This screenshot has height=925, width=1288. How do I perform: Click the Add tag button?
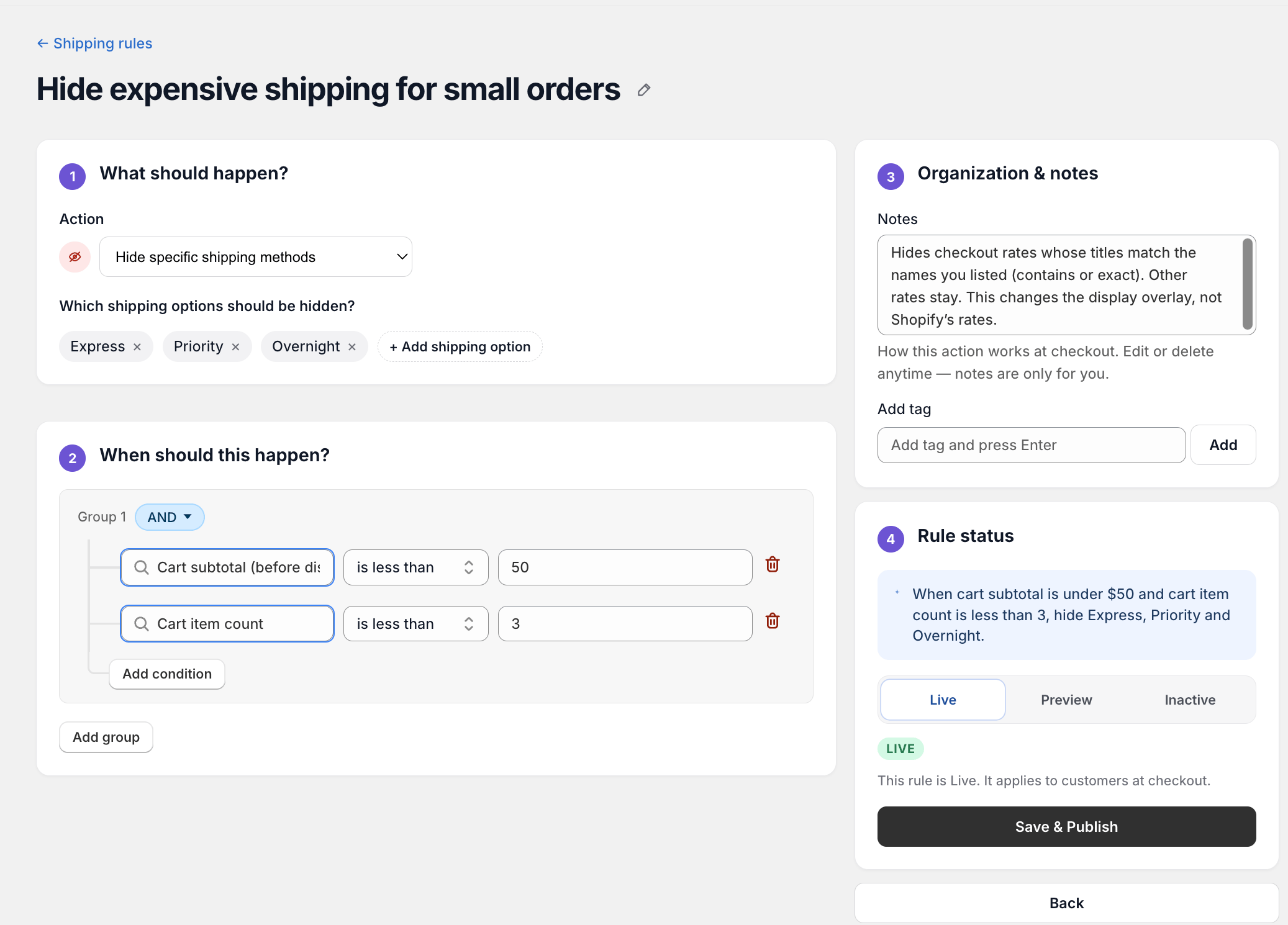click(1223, 445)
